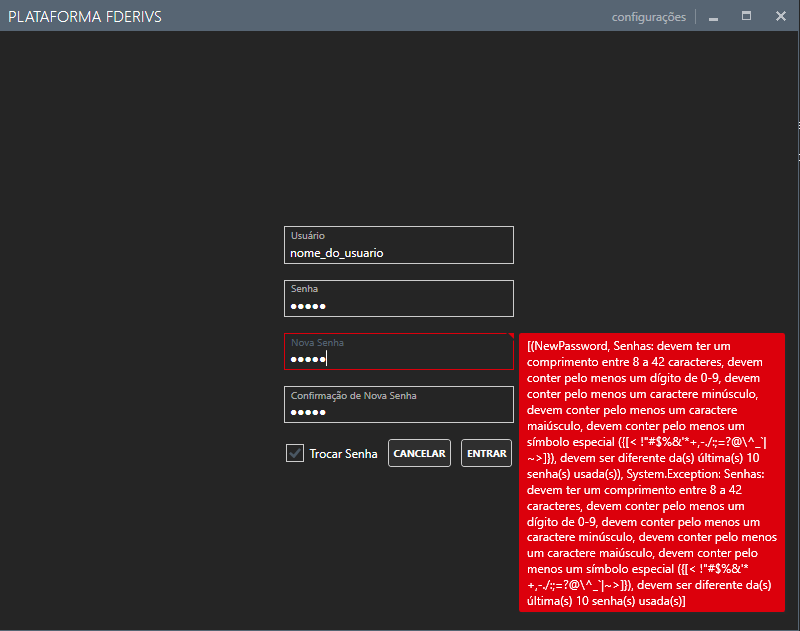
Task: Click red error corner marker on Nova Senha
Action: point(510,336)
